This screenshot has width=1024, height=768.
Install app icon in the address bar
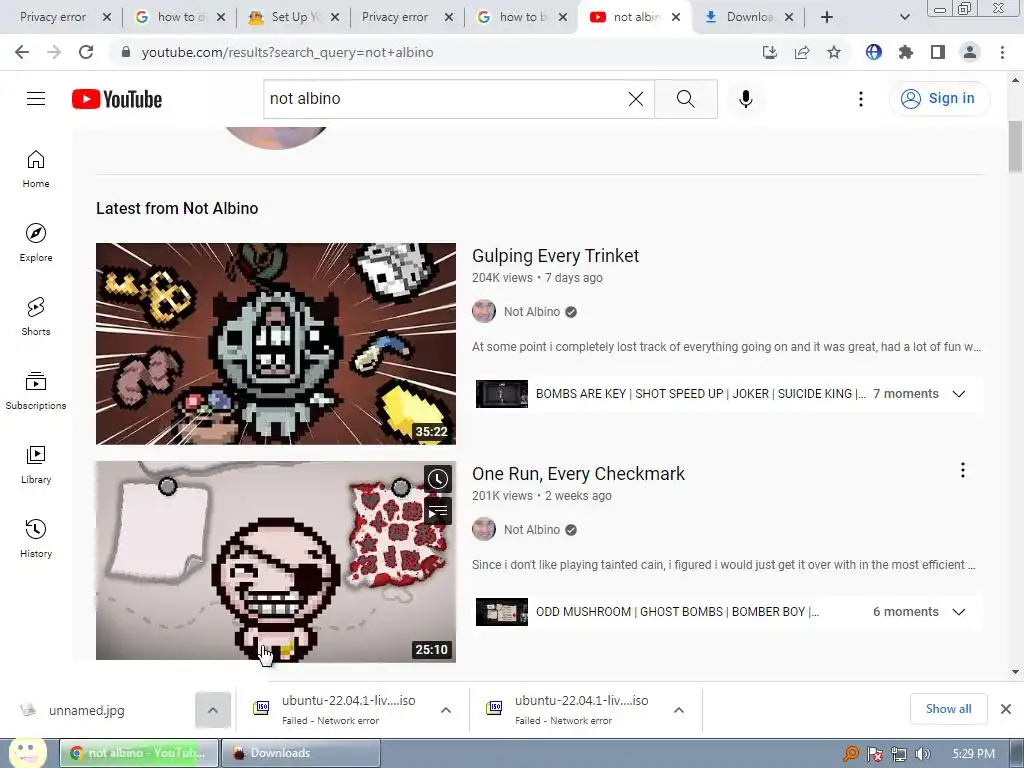tap(770, 52)
